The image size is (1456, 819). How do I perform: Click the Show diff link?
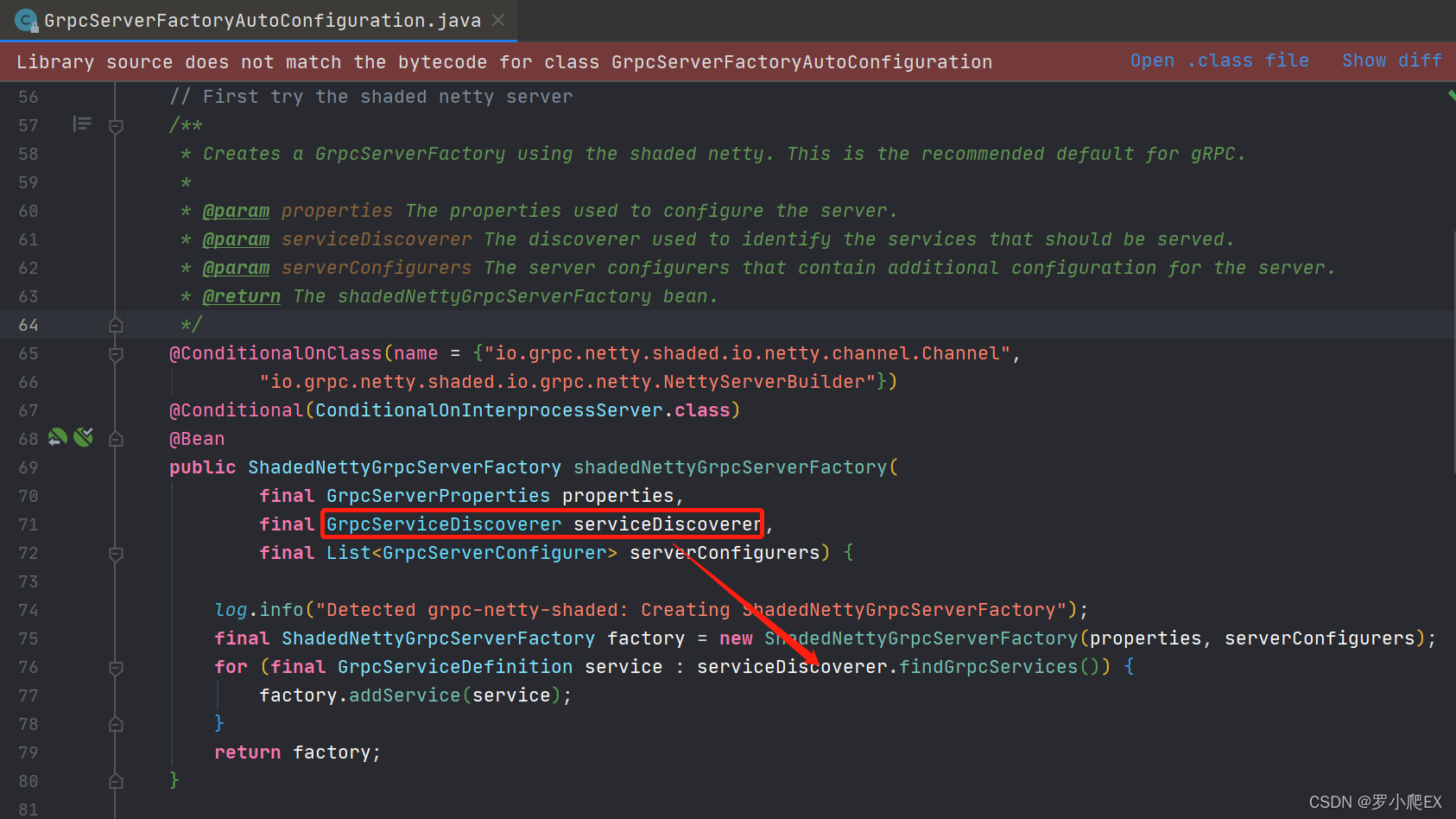(1391, 60)
